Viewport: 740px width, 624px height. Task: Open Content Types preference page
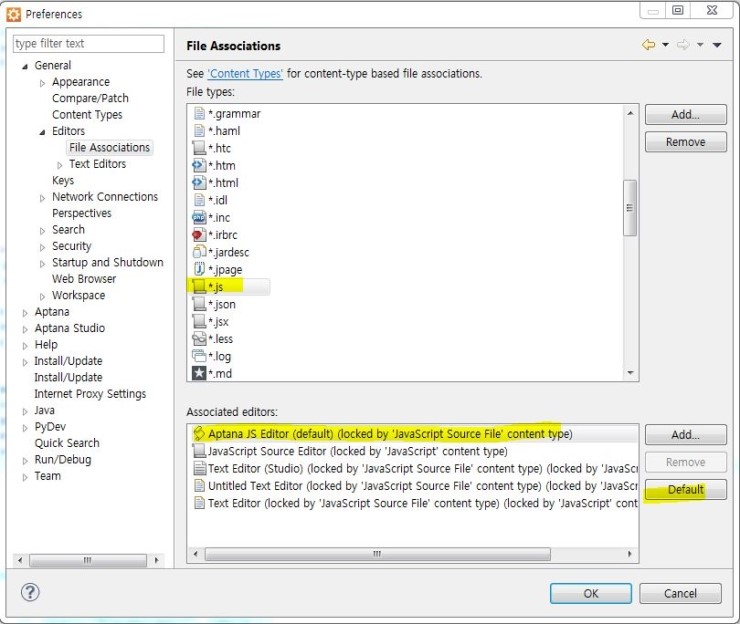87,114
